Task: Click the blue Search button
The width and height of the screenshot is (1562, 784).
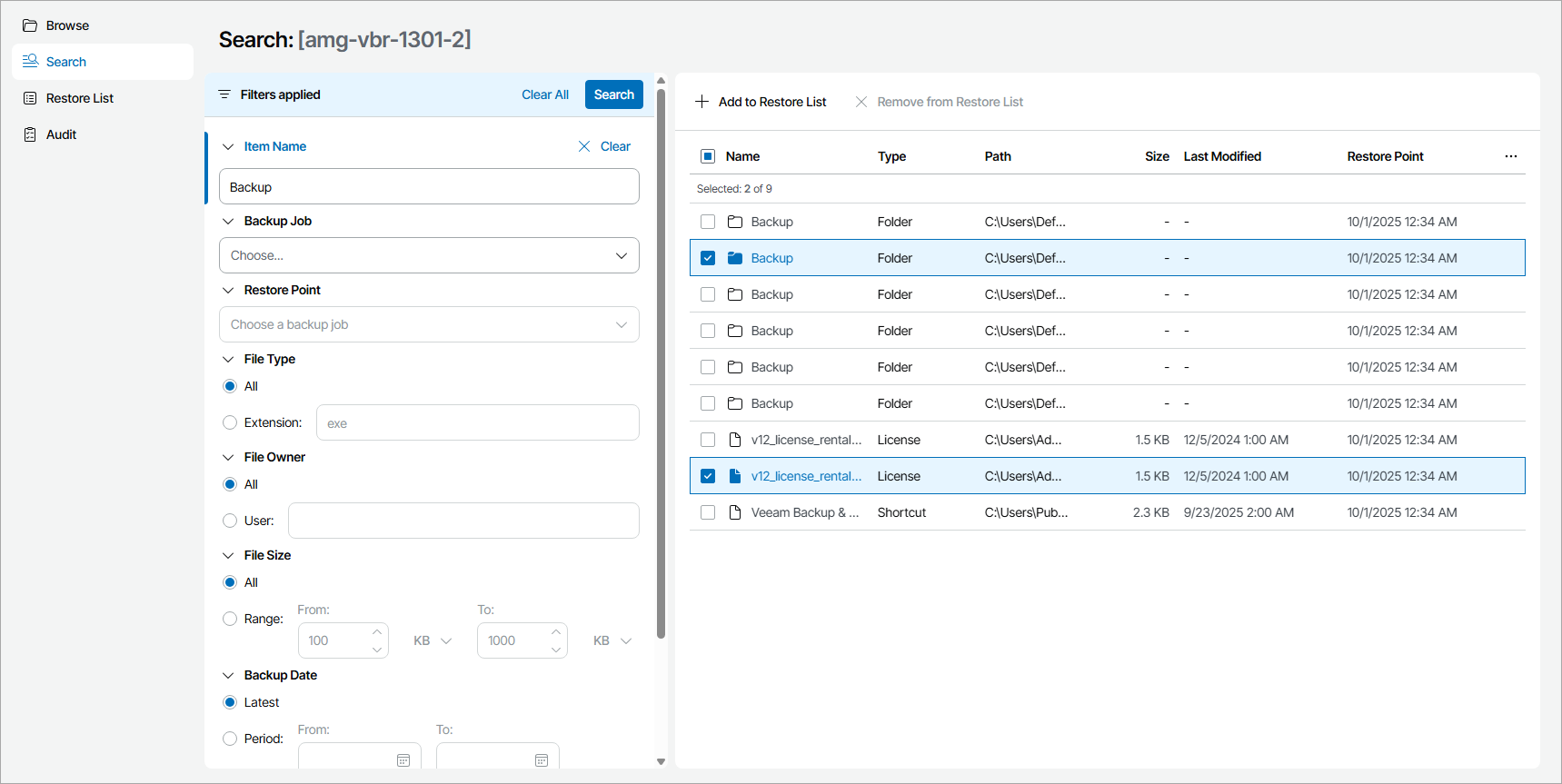Action: [613, 94]
